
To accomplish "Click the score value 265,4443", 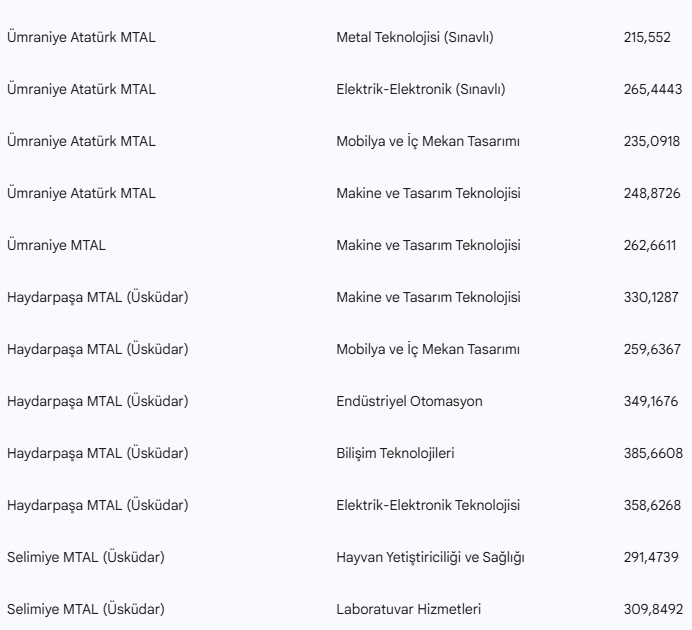I will click(653, 90).
